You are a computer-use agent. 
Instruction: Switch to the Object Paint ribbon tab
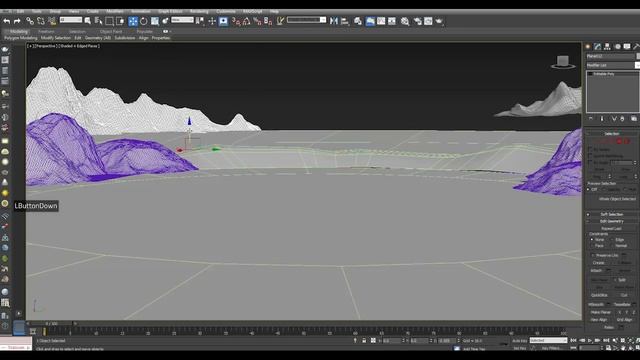click(x=111, y=31)
